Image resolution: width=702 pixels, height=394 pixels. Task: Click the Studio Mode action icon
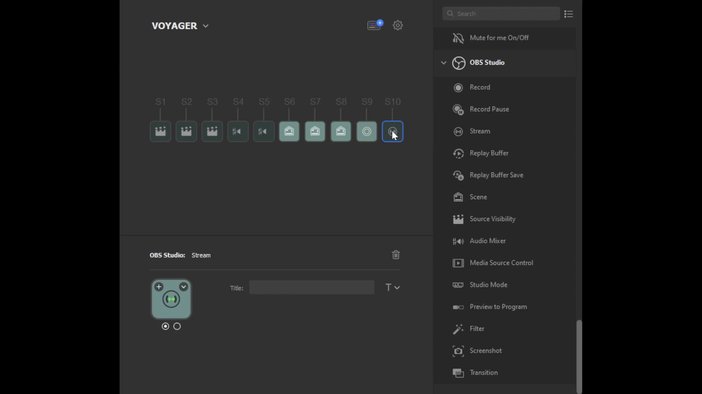click(x=458, y=285)
